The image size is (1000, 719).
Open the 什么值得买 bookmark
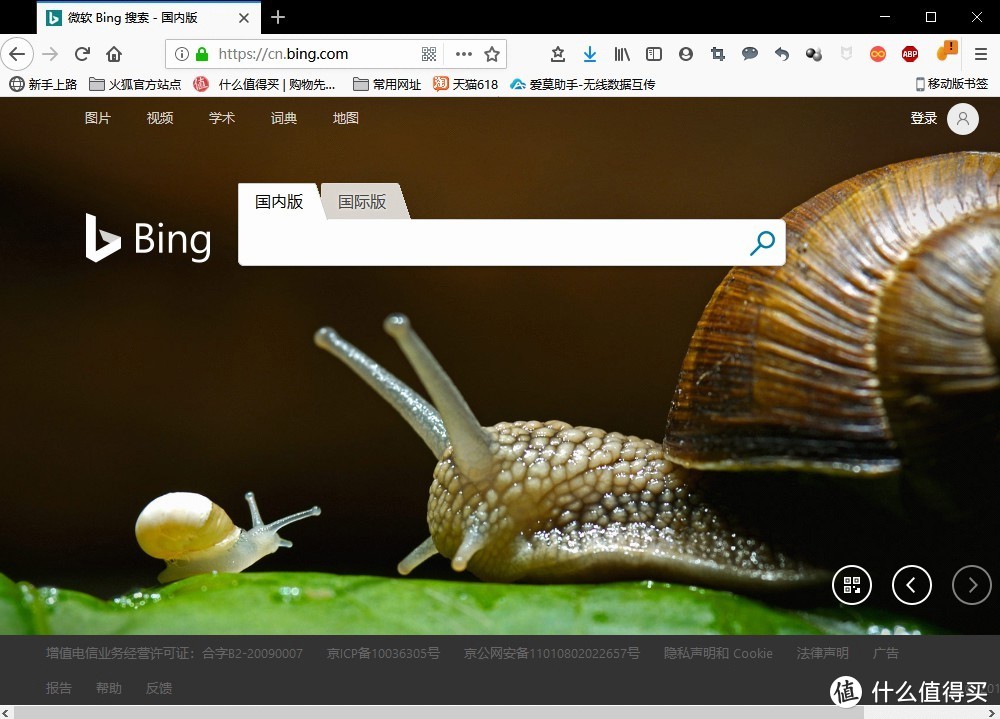[x=265, y=84]
